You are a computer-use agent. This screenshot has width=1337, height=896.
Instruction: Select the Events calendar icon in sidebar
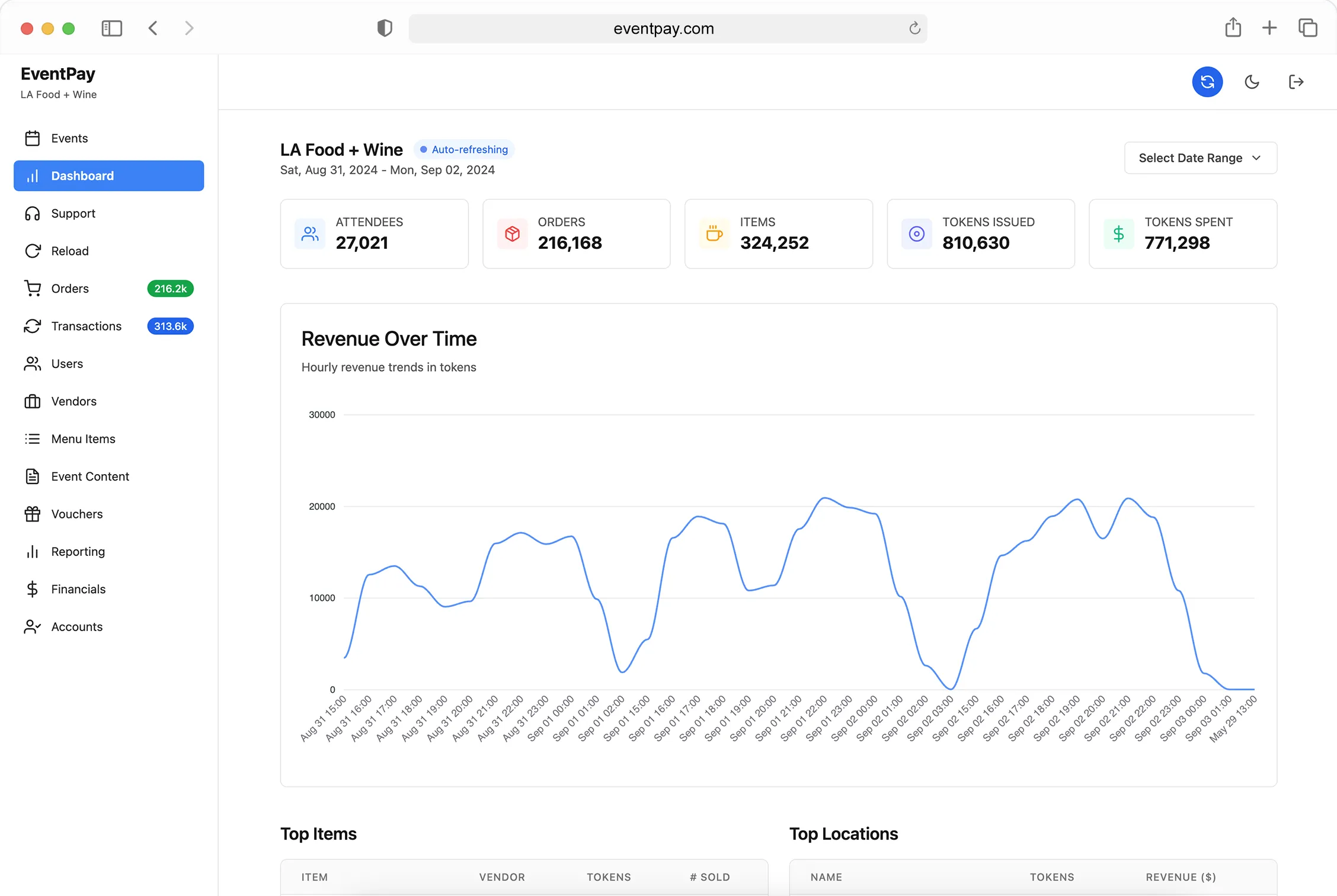pos(33,137)
